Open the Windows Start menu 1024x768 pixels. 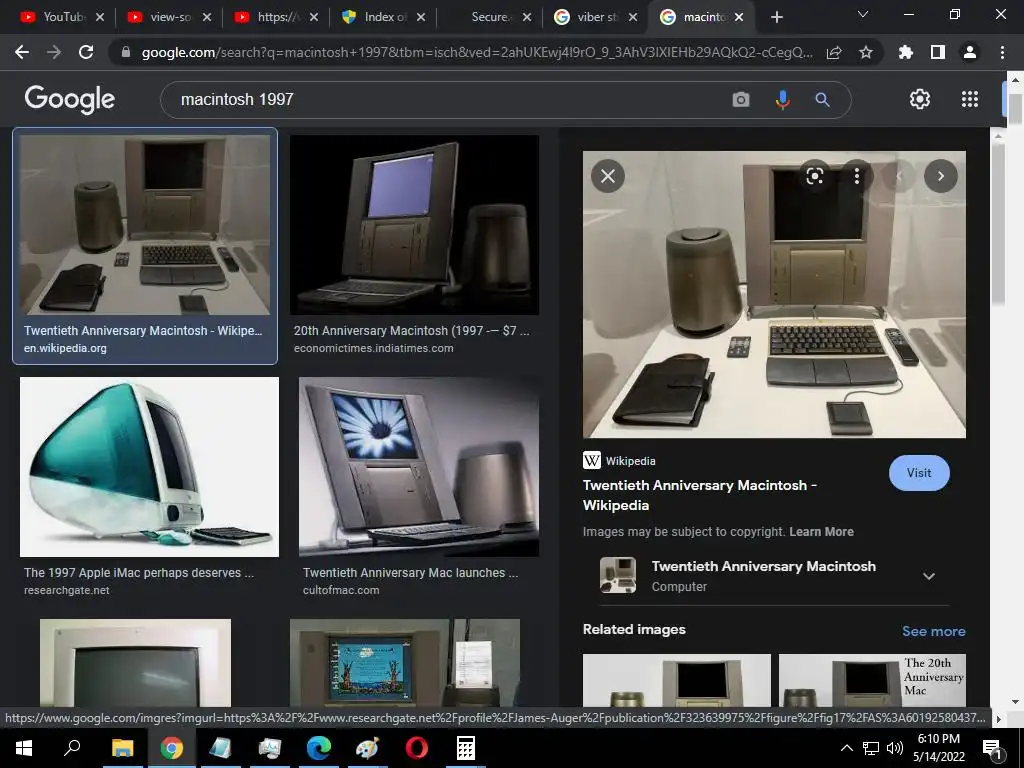click(x=24, y=748)
